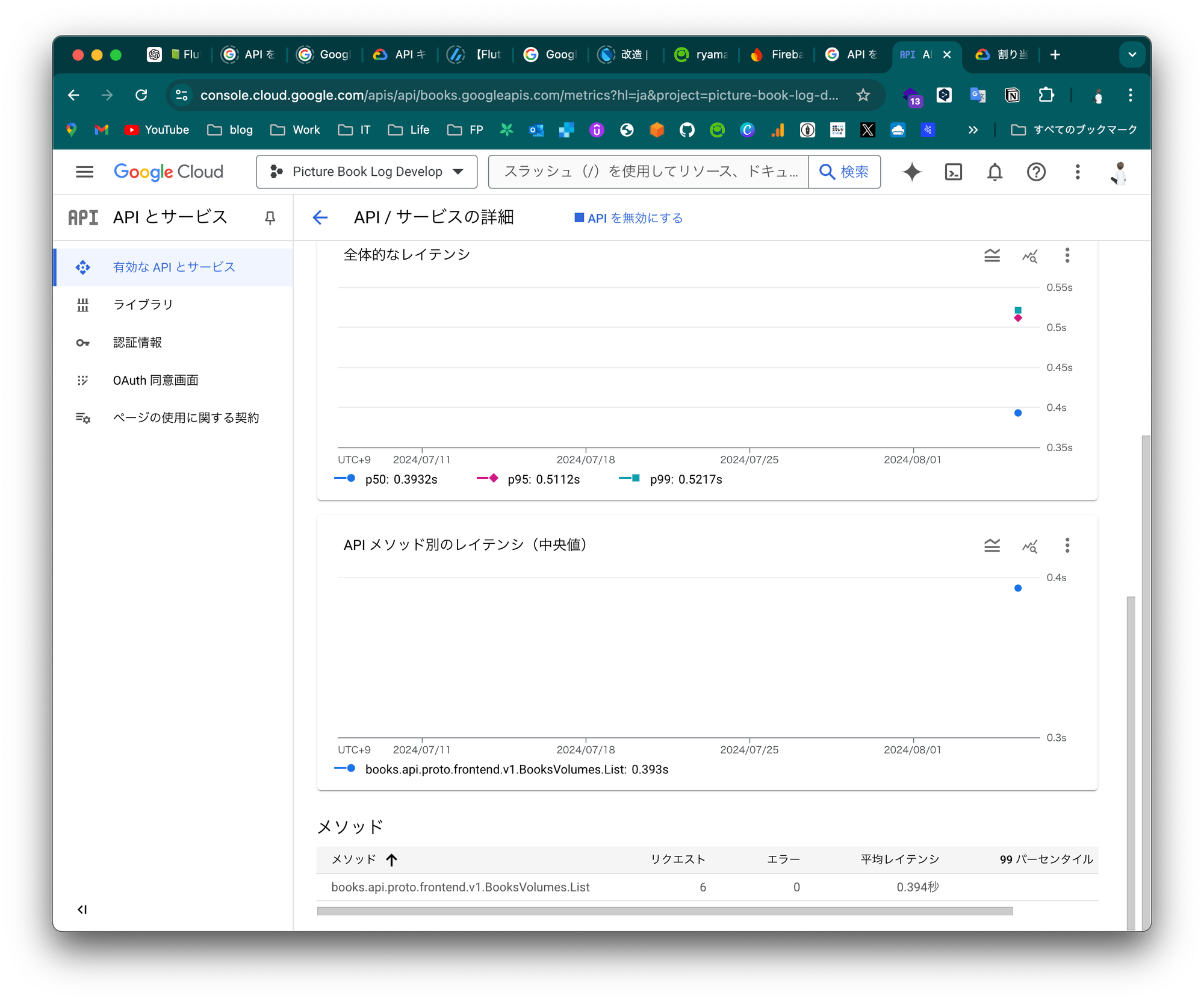Open the notifications bell

pyautogui.click(x=995, y=172)
